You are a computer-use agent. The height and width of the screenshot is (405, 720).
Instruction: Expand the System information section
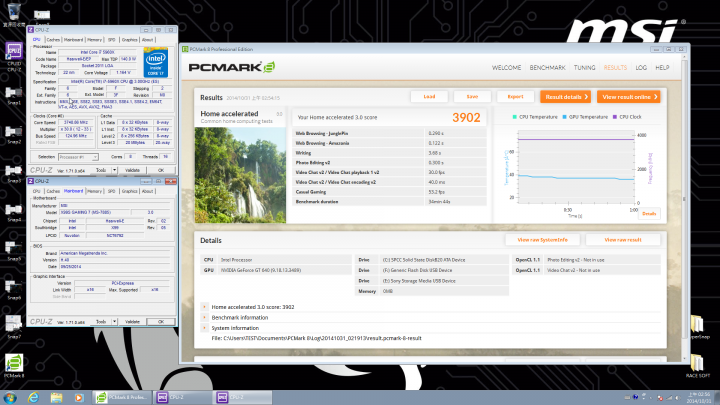click(205, 328)
